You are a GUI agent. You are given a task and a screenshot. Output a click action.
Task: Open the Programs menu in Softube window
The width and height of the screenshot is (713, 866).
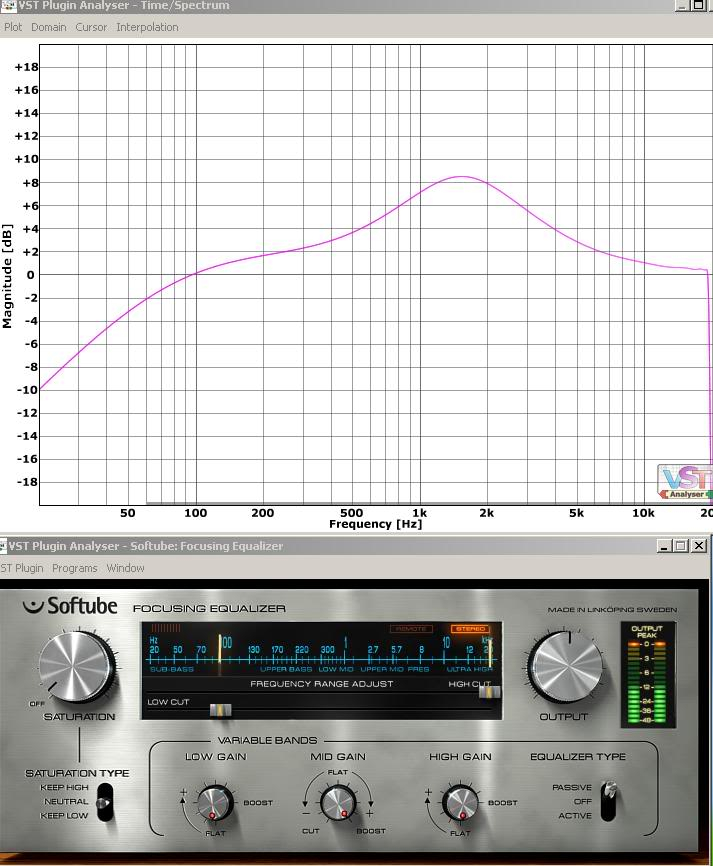click(x=75, y=568)
